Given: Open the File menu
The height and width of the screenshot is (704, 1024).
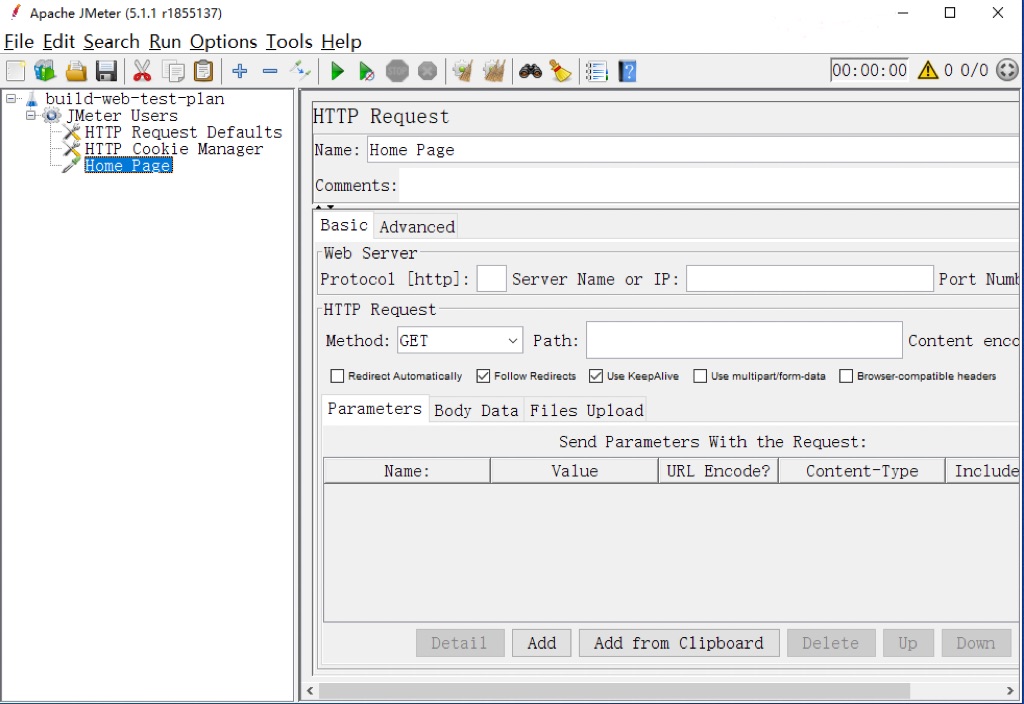Looking at the screenshot, I should click(x=19, y=42).
